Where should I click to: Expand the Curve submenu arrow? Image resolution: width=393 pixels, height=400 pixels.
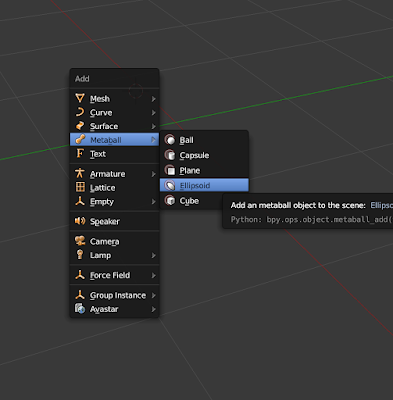click(x=153, y=113)
